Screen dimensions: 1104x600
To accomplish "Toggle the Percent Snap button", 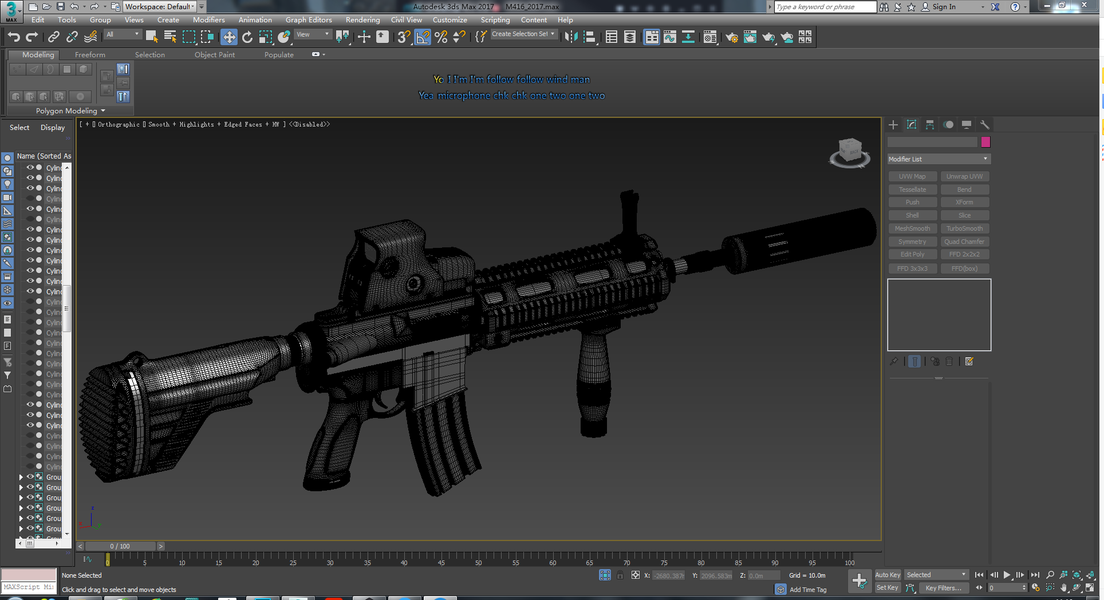I will click(441, 37).
